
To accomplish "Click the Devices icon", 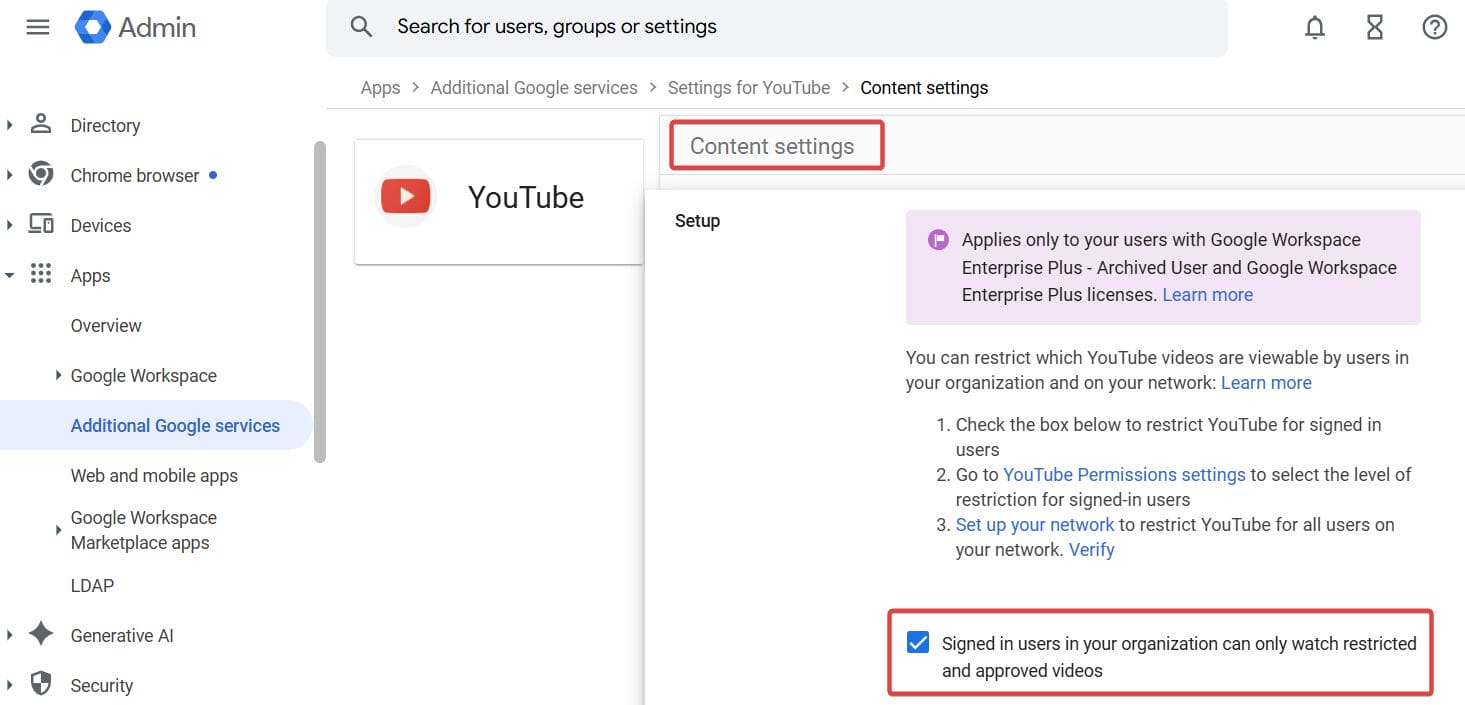I will pyautogui.click(x=41, y=224).
